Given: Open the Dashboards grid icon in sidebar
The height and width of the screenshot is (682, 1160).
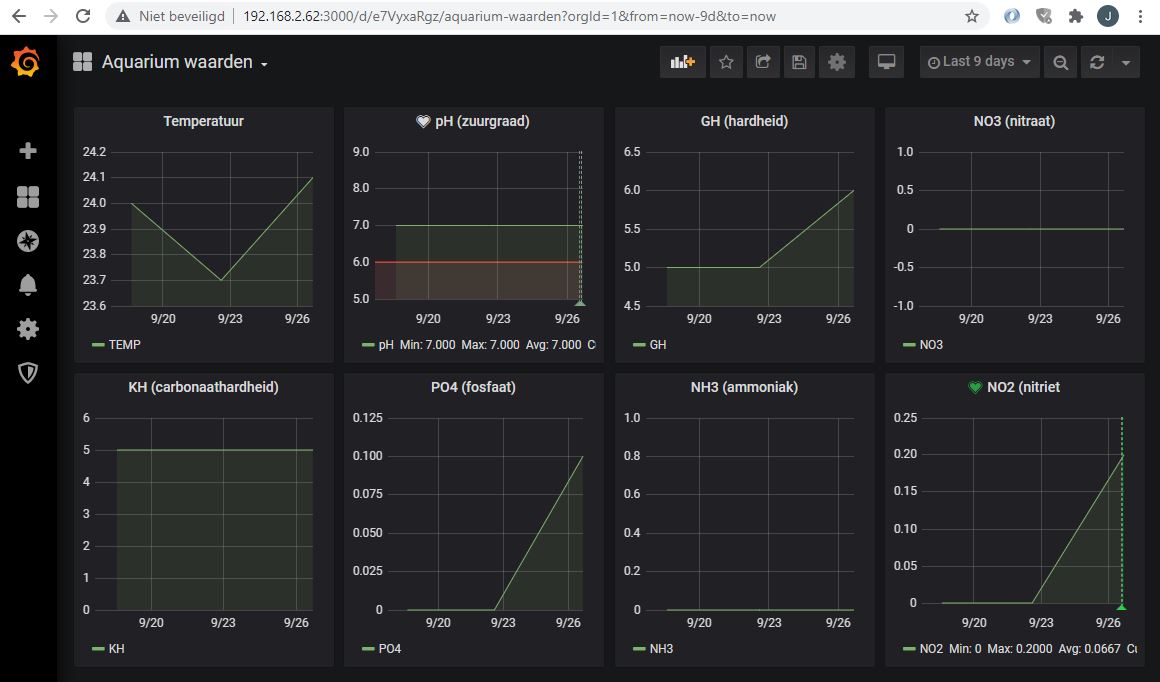Looking at the screenshot, I should coord(28,197).
